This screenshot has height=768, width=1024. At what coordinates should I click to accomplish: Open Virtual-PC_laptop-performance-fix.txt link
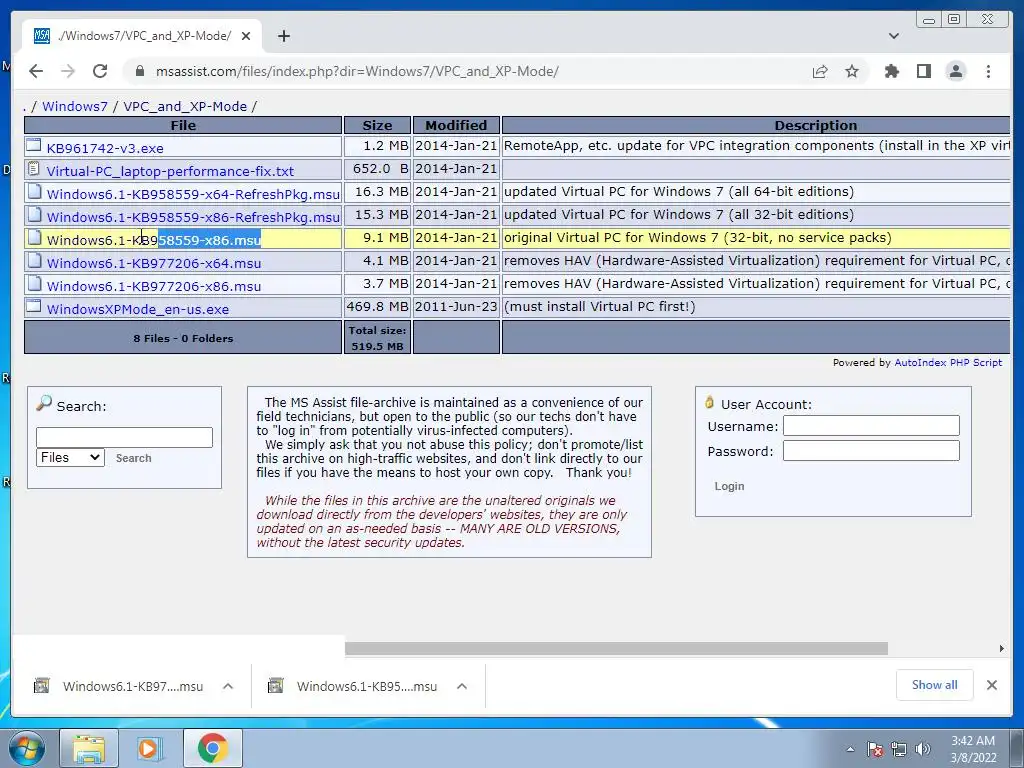[x=170, y=171]
